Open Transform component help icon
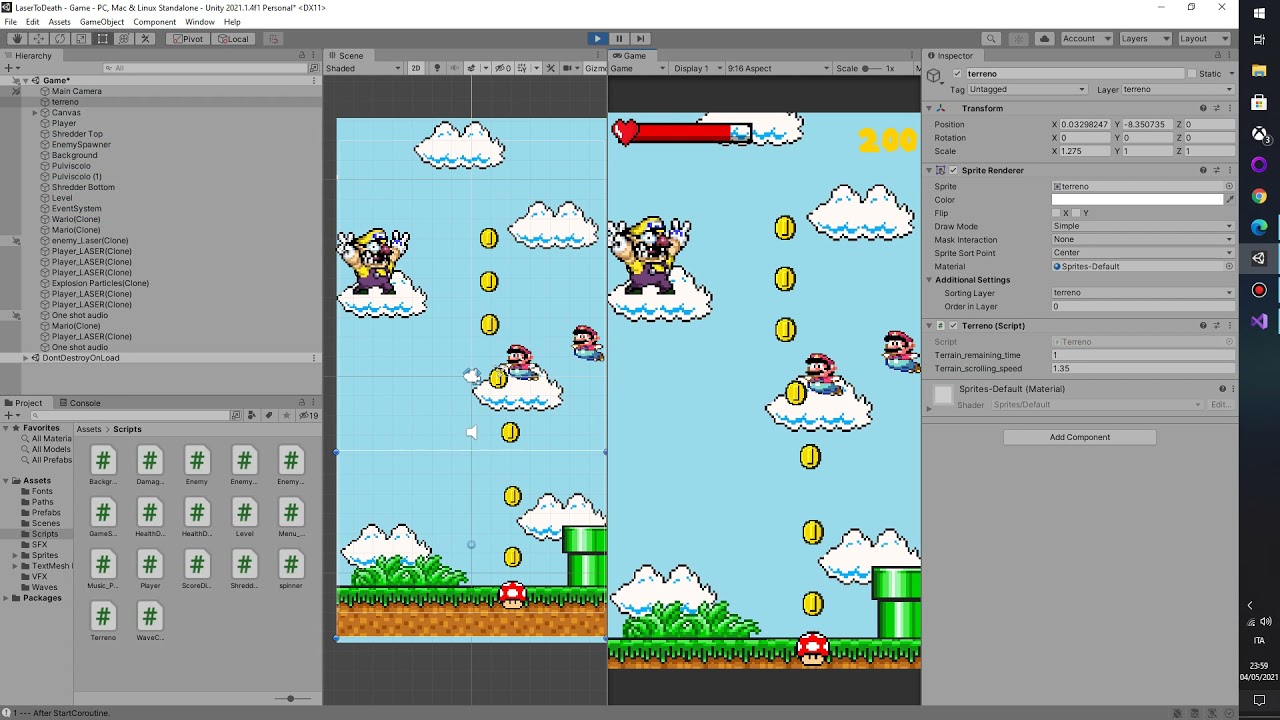1280x720 pixels. [1203, 108]
